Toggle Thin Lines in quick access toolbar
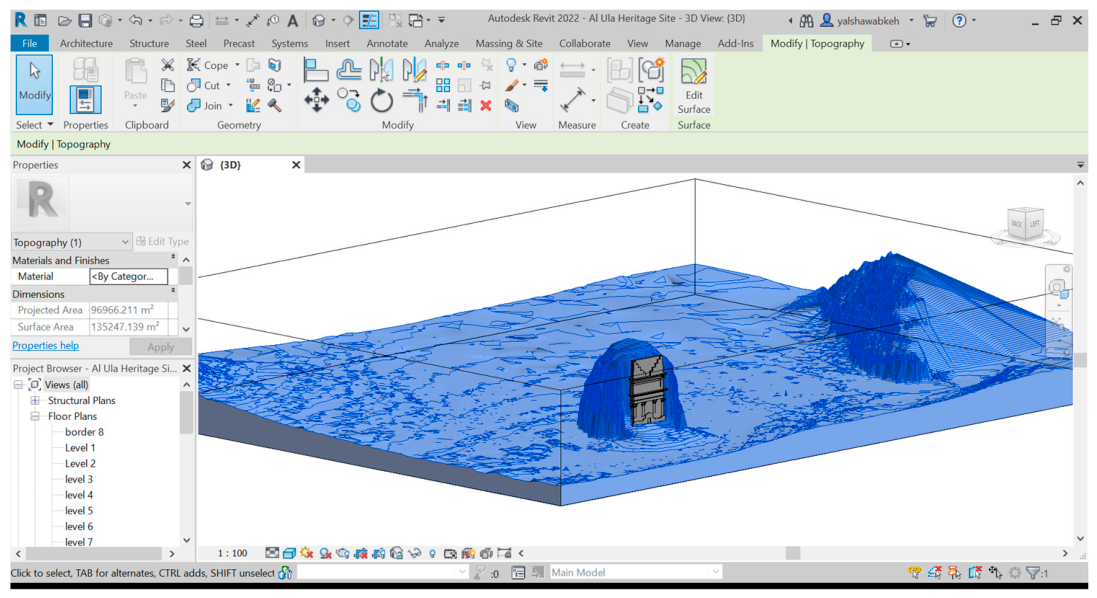 369,21
